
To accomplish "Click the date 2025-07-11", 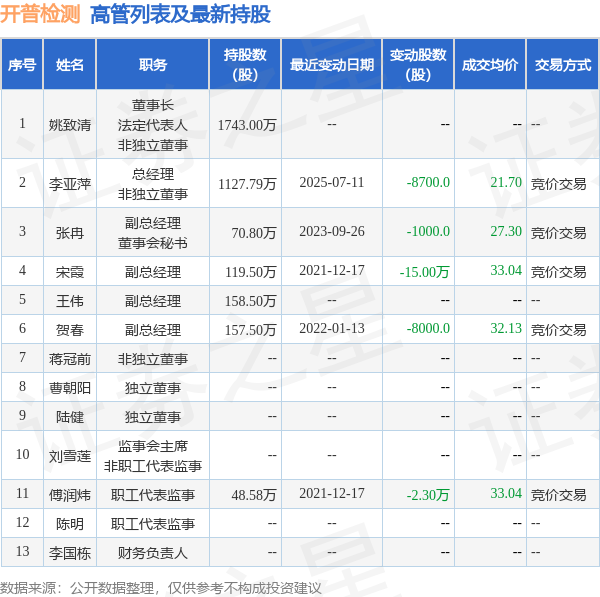I will (332, 182).
